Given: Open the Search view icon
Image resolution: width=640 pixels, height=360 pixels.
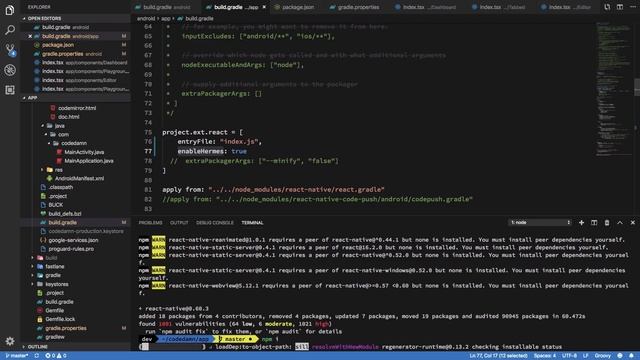Looking at the screenshot, I should [10, 30].
